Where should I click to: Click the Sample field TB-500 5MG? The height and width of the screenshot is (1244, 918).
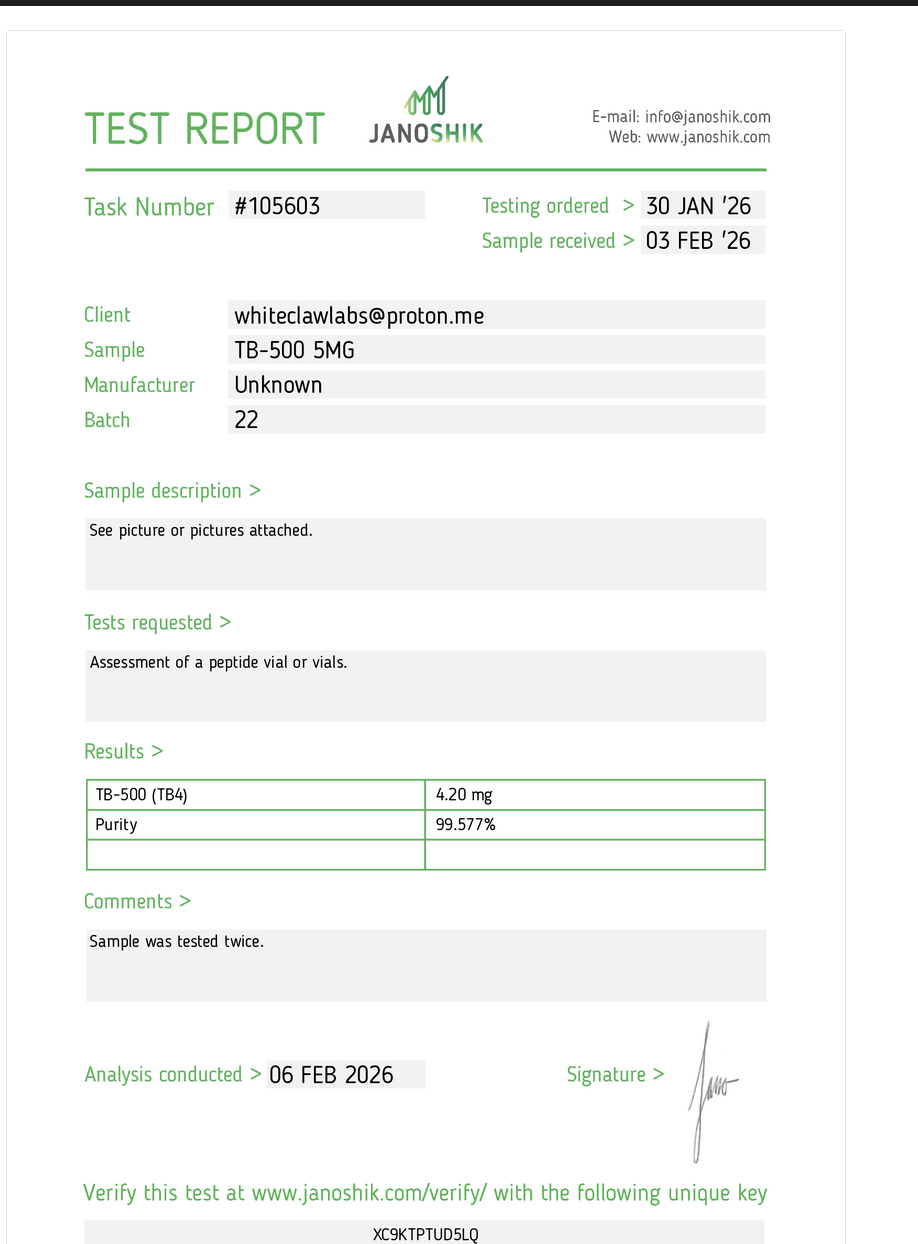click(496, 350)
